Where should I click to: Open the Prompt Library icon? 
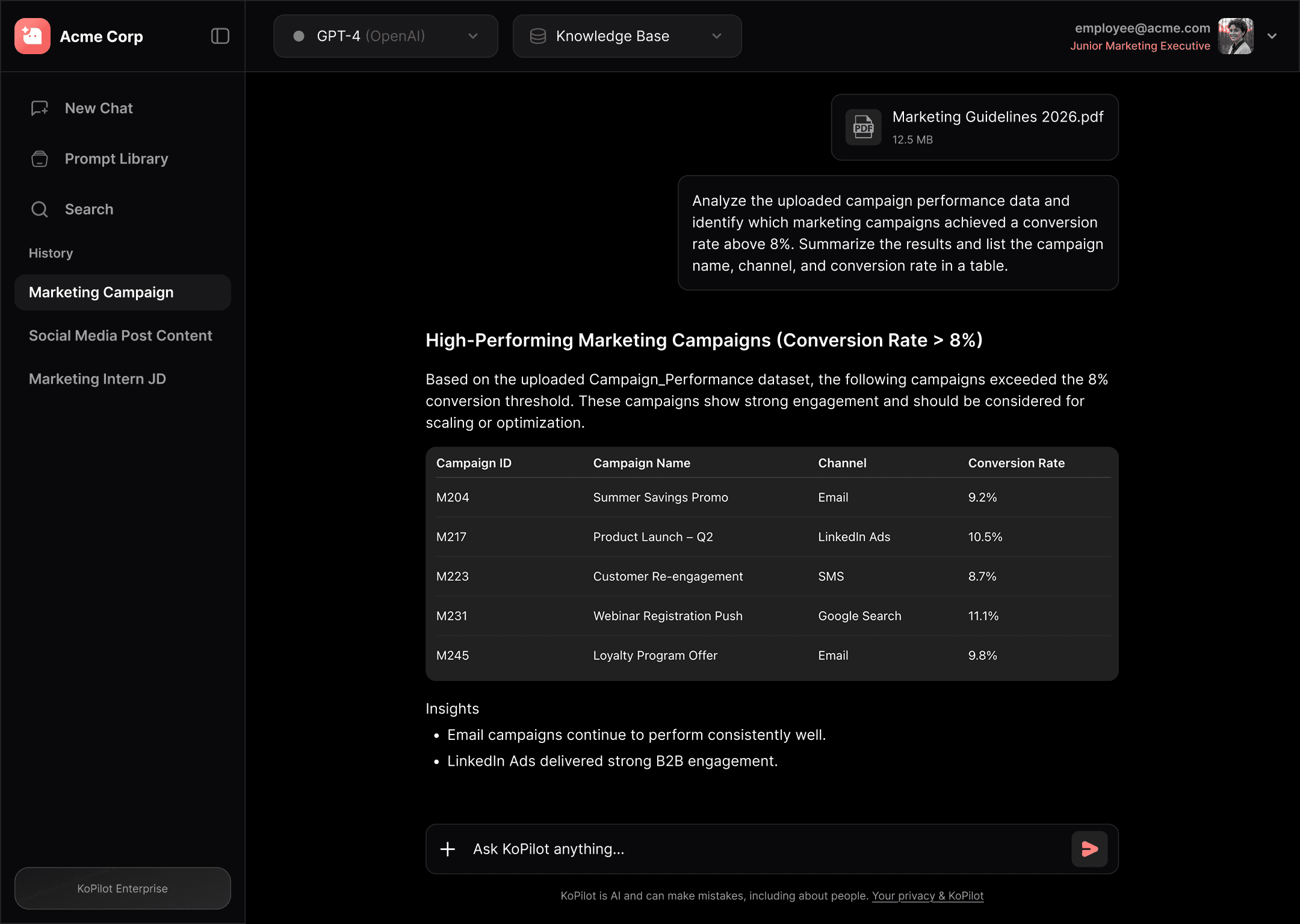click(40, 159)
